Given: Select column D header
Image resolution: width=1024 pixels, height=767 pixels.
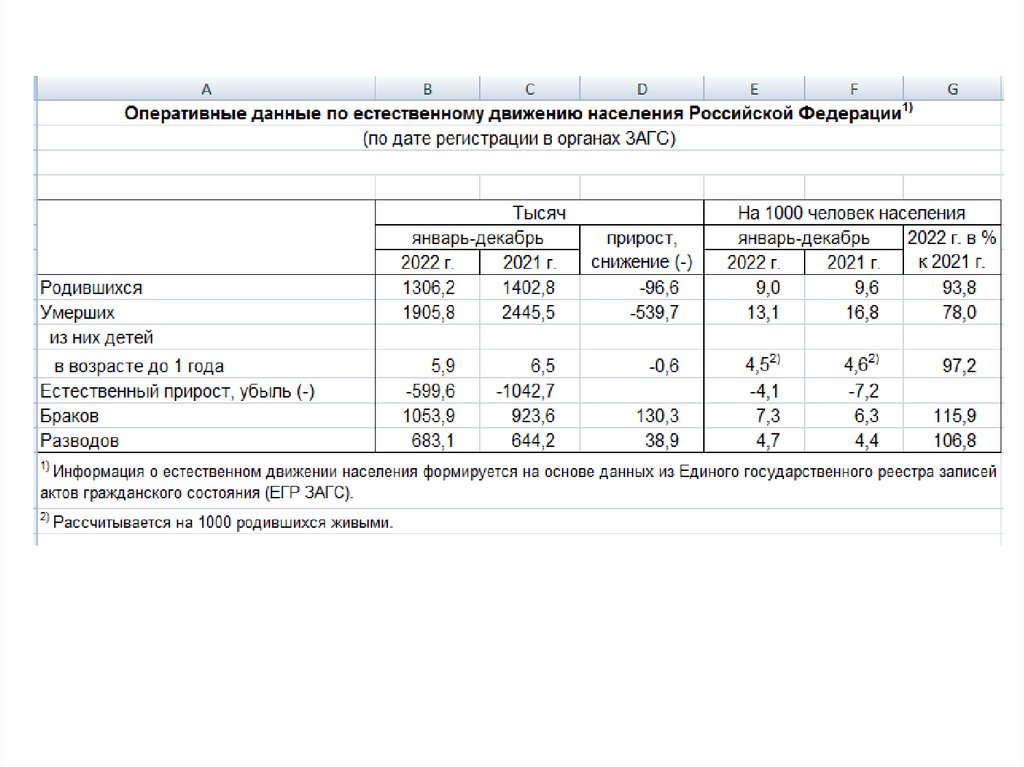Looking at the screenshot, I should [x=642, y=89].
